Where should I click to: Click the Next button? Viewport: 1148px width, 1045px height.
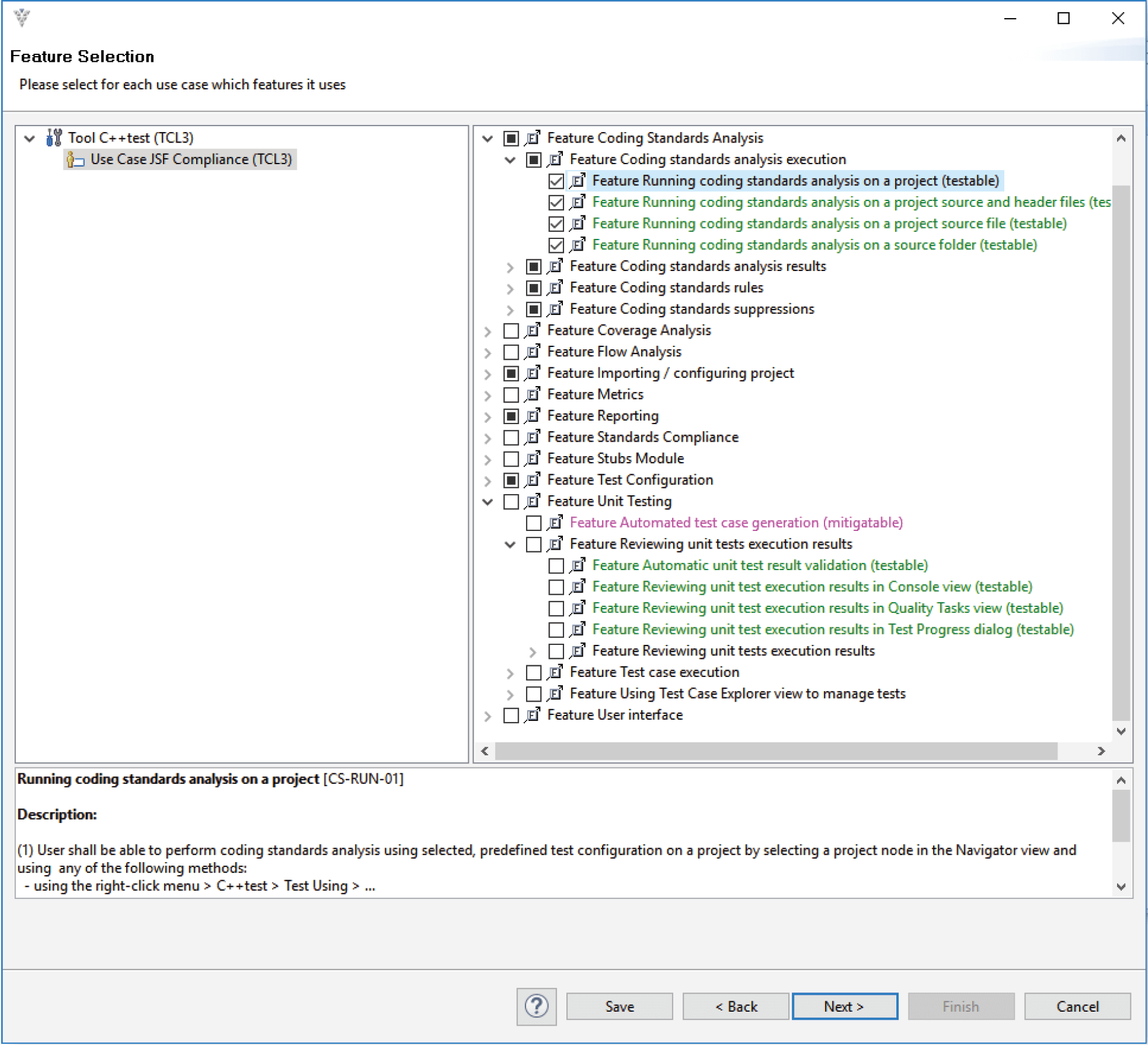(844, 1006)
